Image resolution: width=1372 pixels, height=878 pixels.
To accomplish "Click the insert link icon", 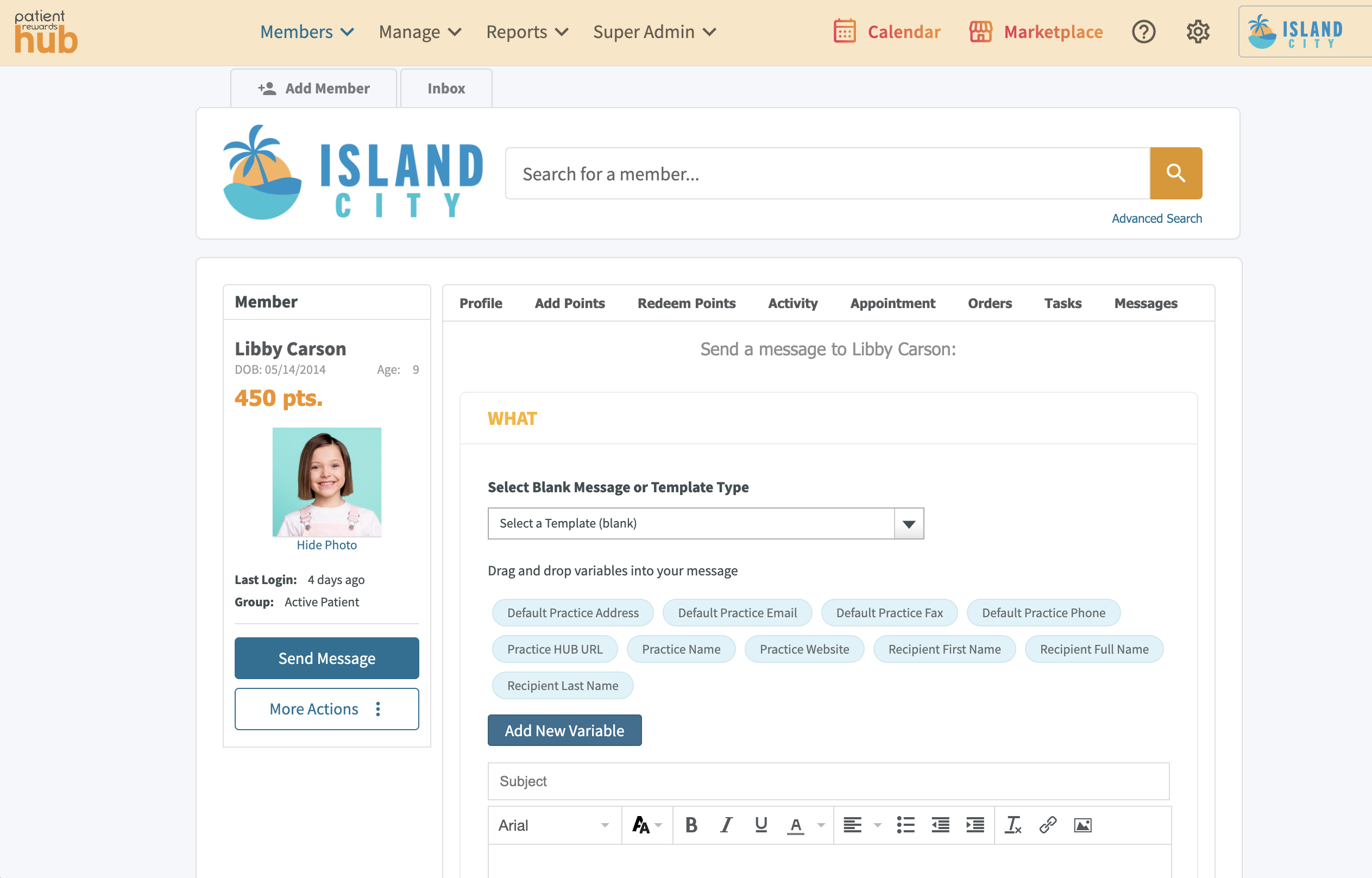I will (1048, 825).
